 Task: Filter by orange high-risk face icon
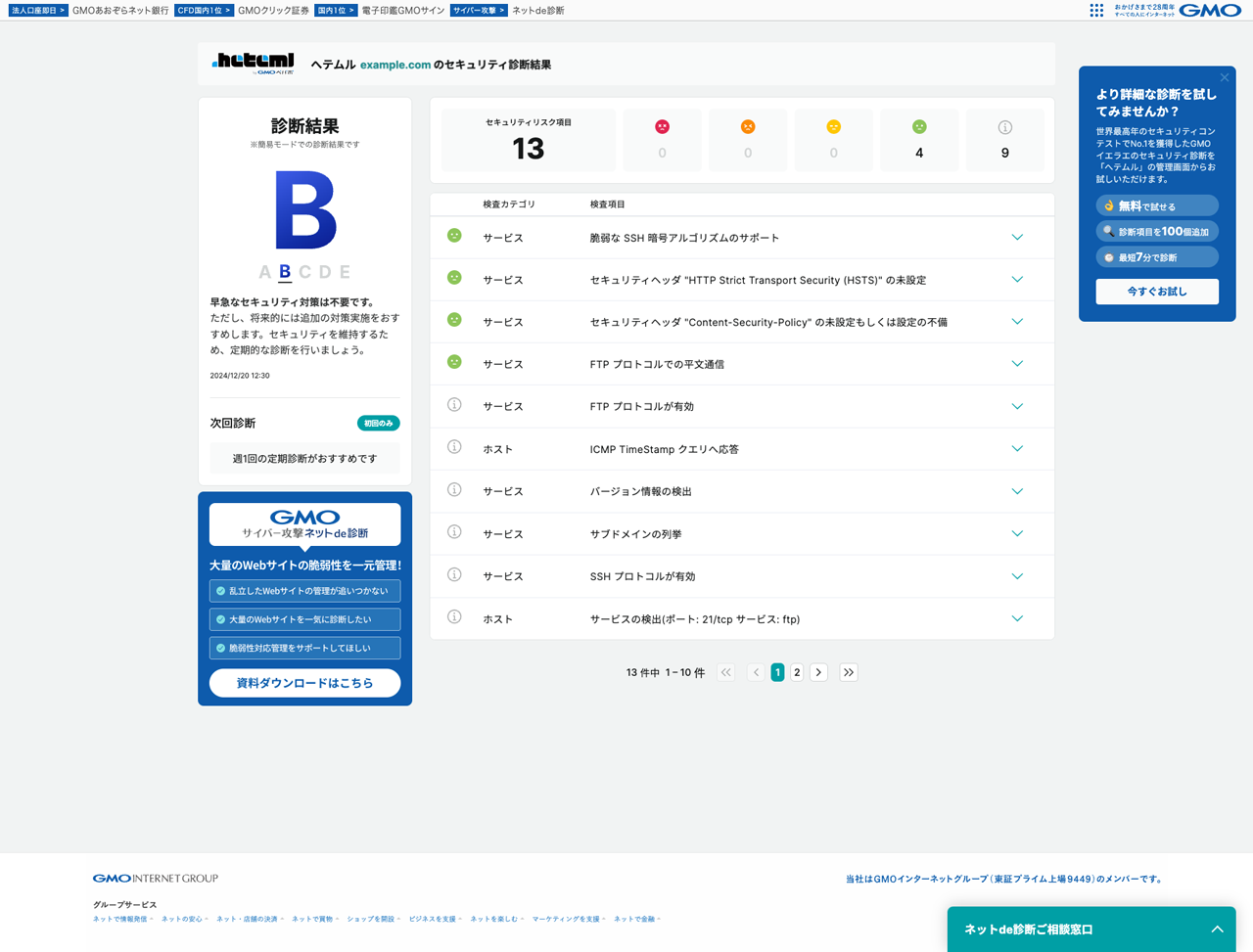click(748, 127)
